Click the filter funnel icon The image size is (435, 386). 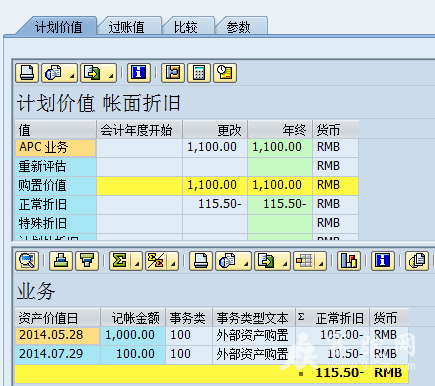point(87,261)
